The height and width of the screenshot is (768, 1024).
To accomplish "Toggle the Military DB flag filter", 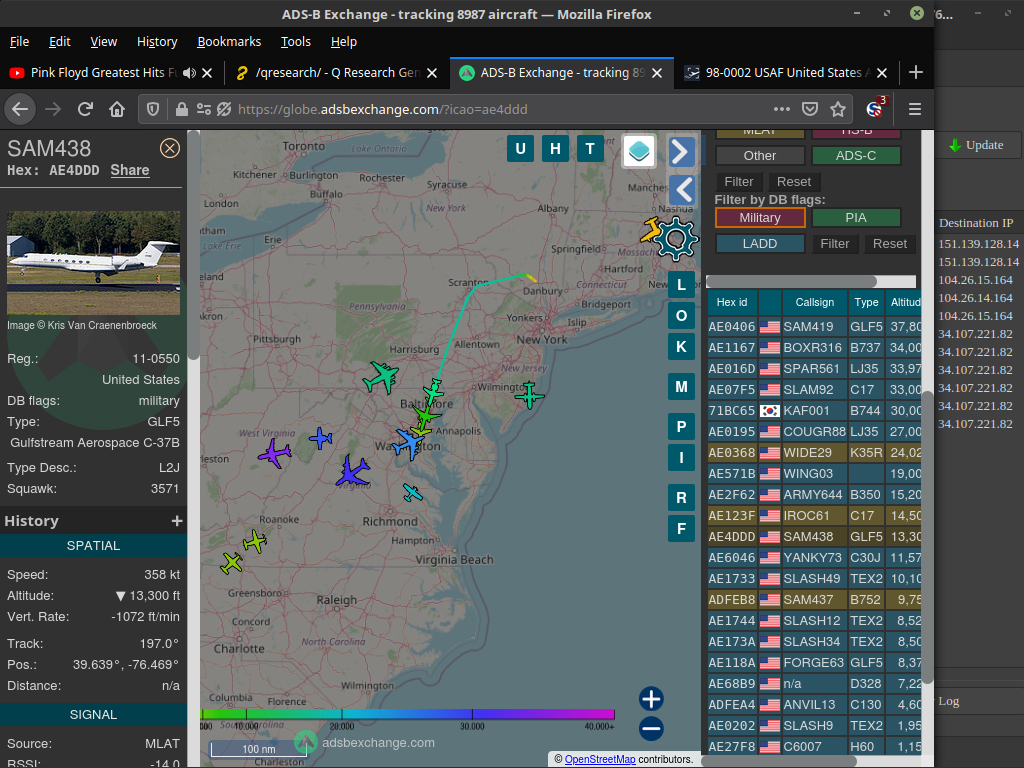I will pos(760,217).
